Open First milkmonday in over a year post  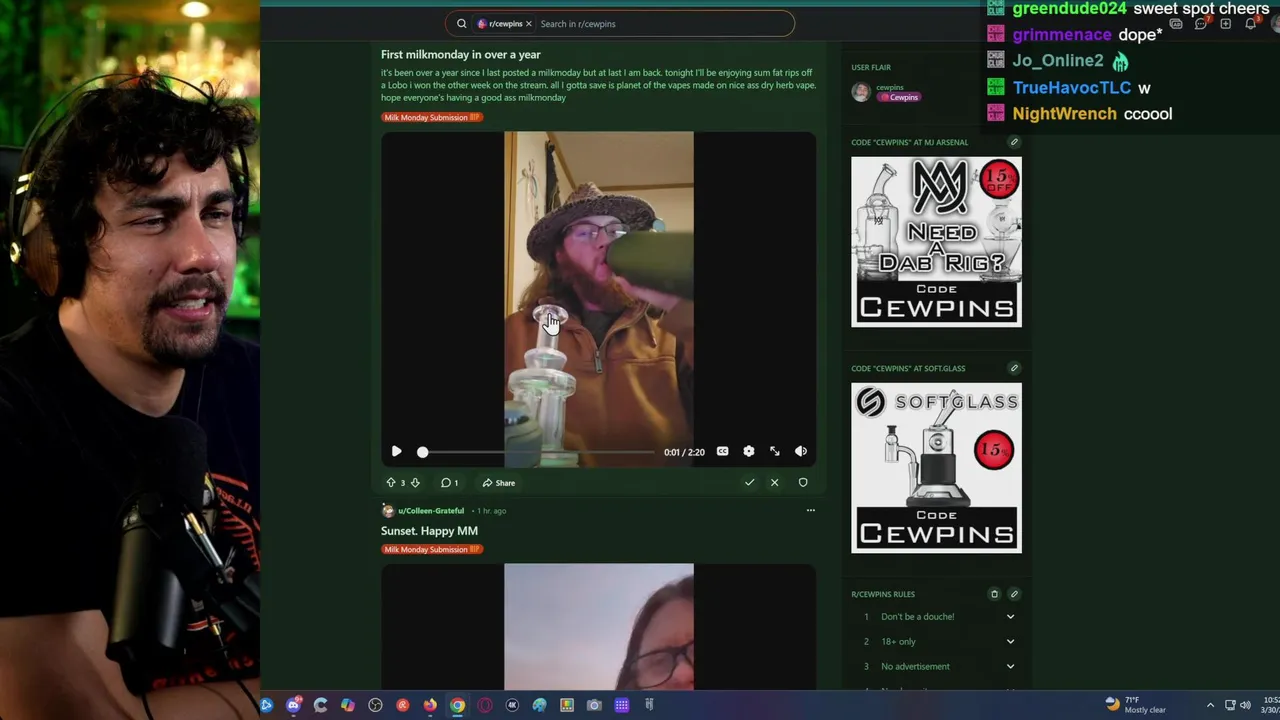click(460, 55)
